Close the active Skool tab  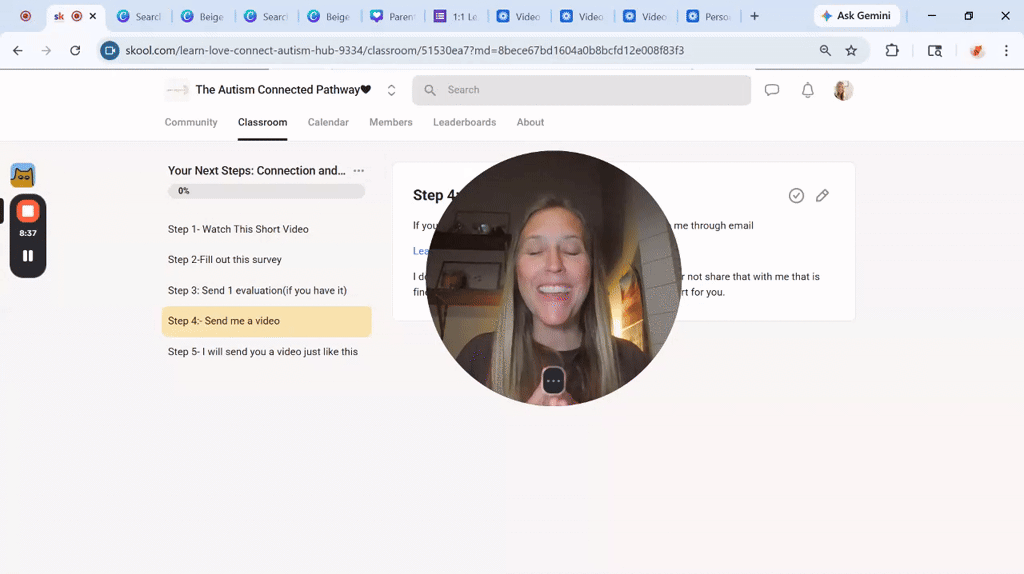(x=93, y=16)
